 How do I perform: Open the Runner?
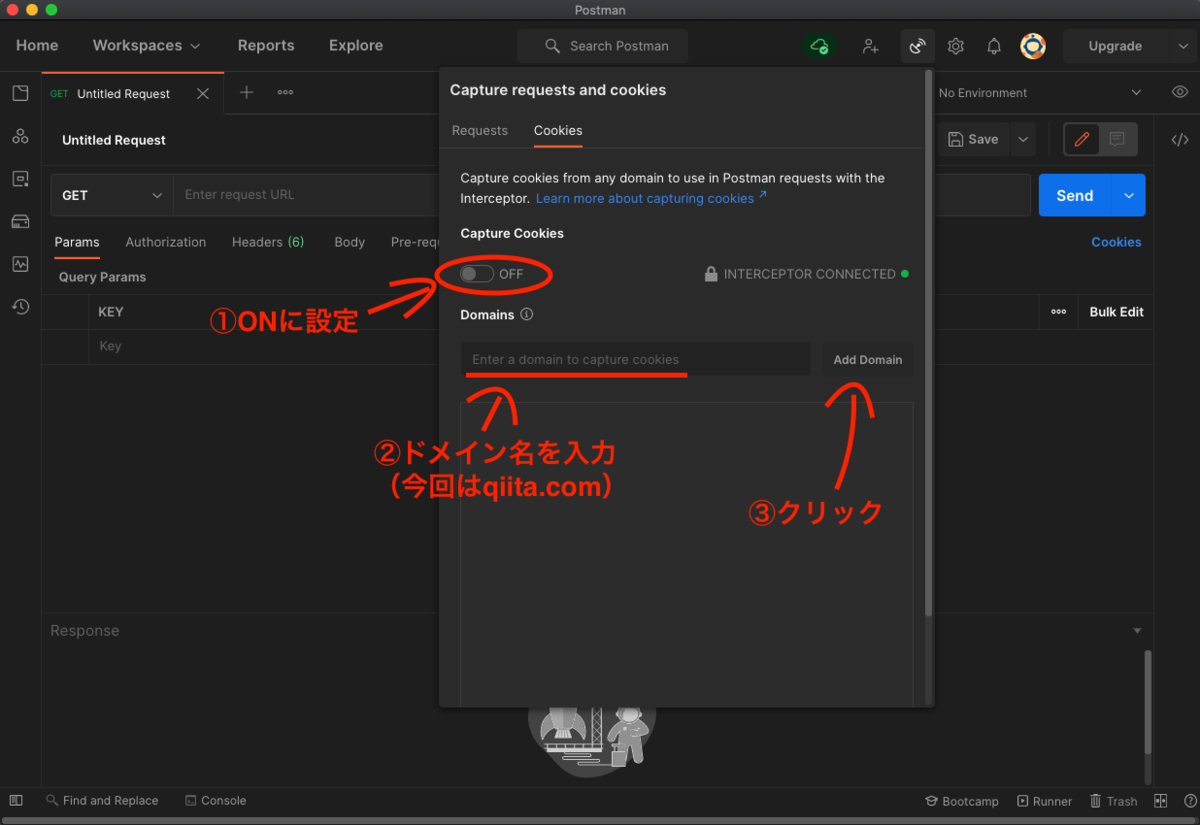click(1044, 801)
